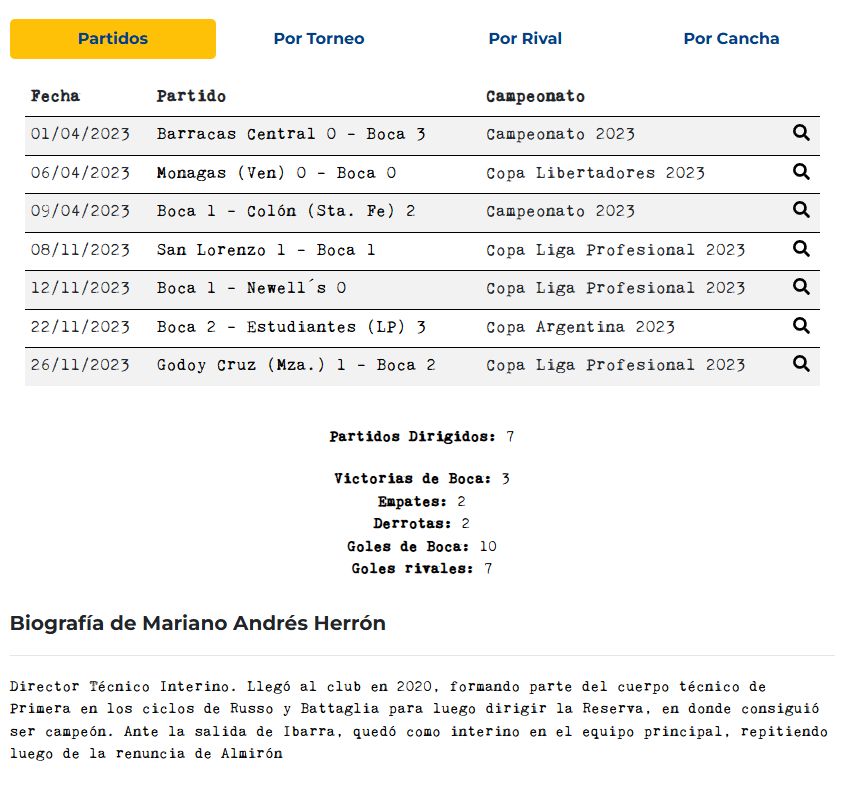
Task: Click Copa Liga Profesional 2023 in Godoy Cruz row
Action: tap(615, 365)
